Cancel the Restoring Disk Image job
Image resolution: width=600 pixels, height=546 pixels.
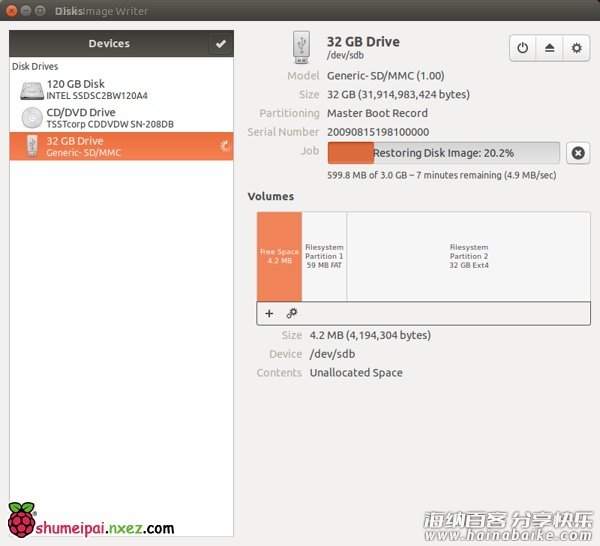577,153
